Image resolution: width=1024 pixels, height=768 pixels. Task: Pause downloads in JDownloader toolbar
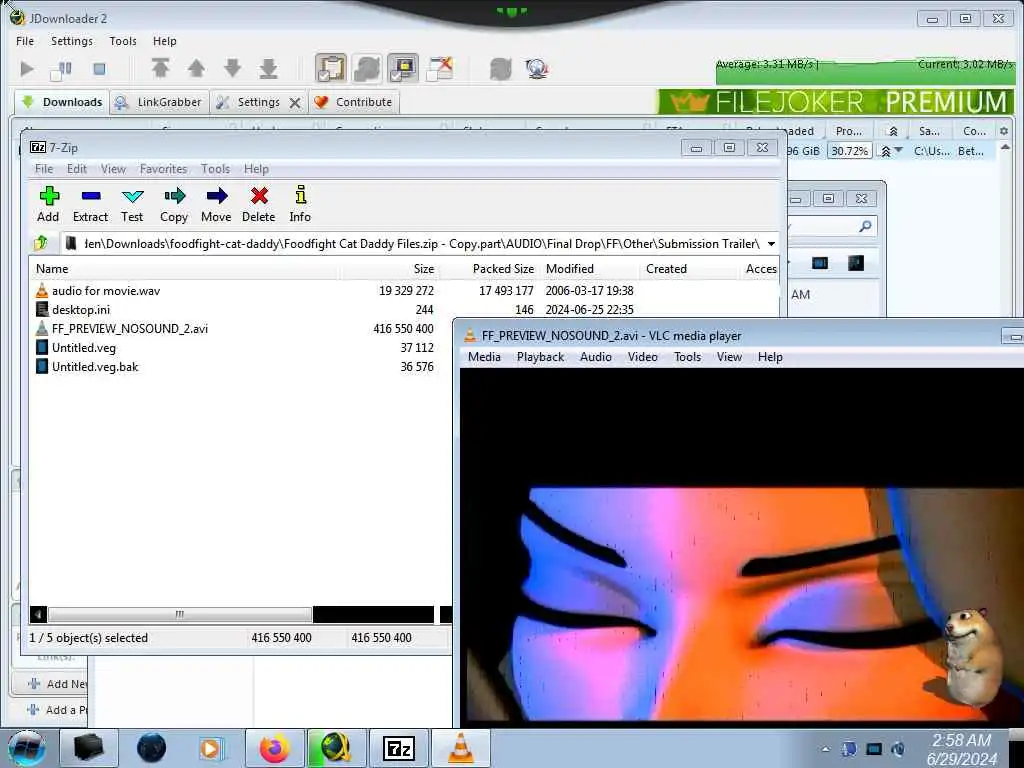point(62,69)
